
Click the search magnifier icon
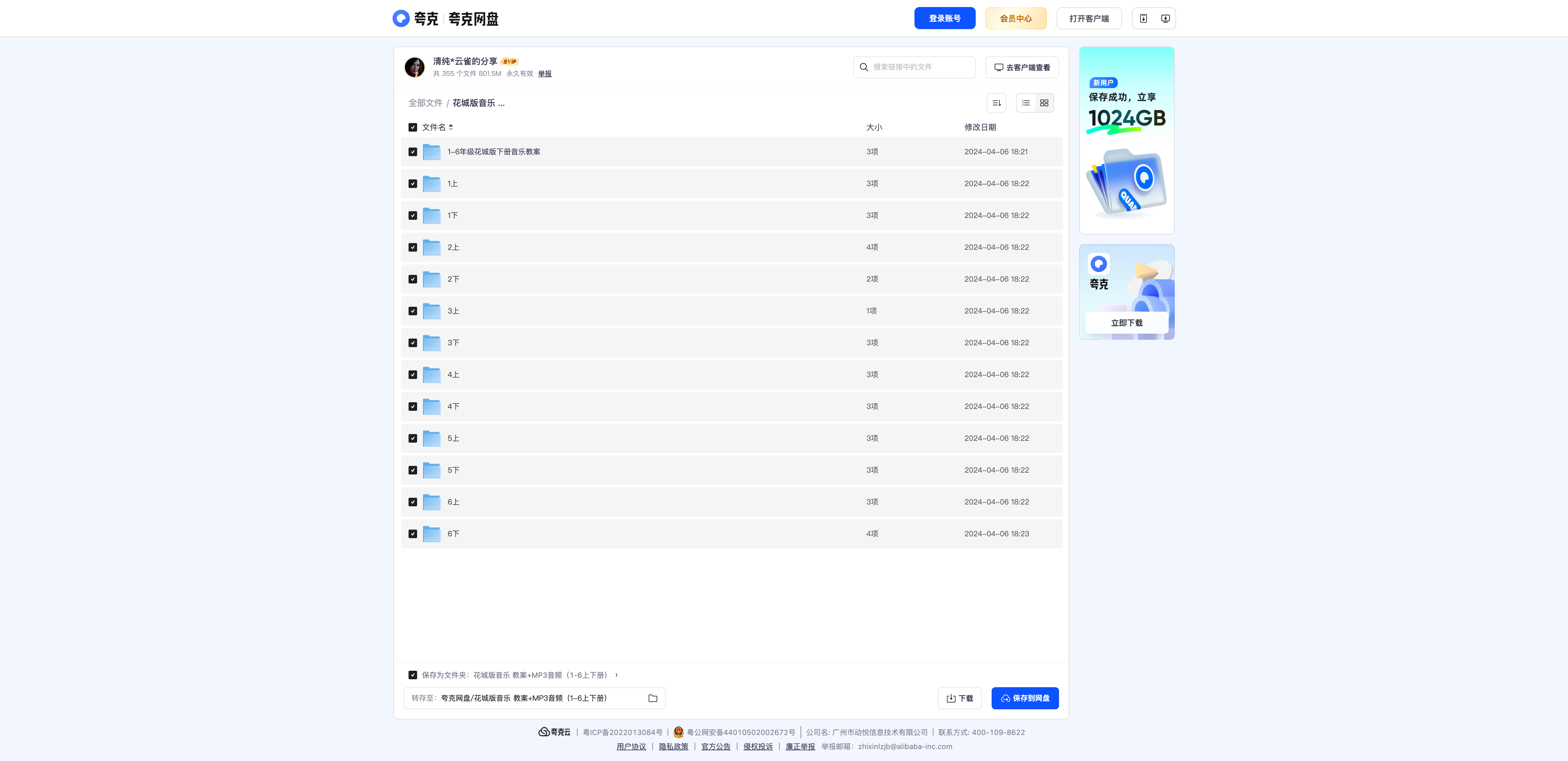click(x=864, y=67)
